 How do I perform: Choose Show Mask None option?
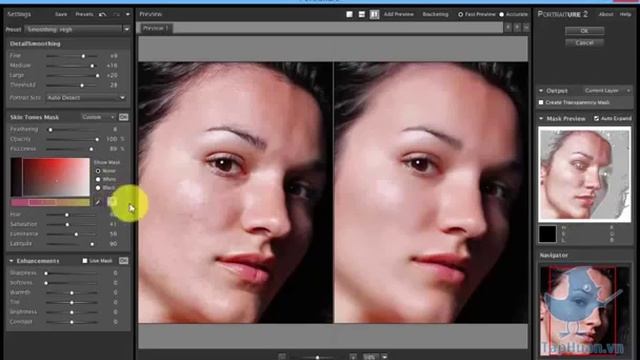coord(98,171)
